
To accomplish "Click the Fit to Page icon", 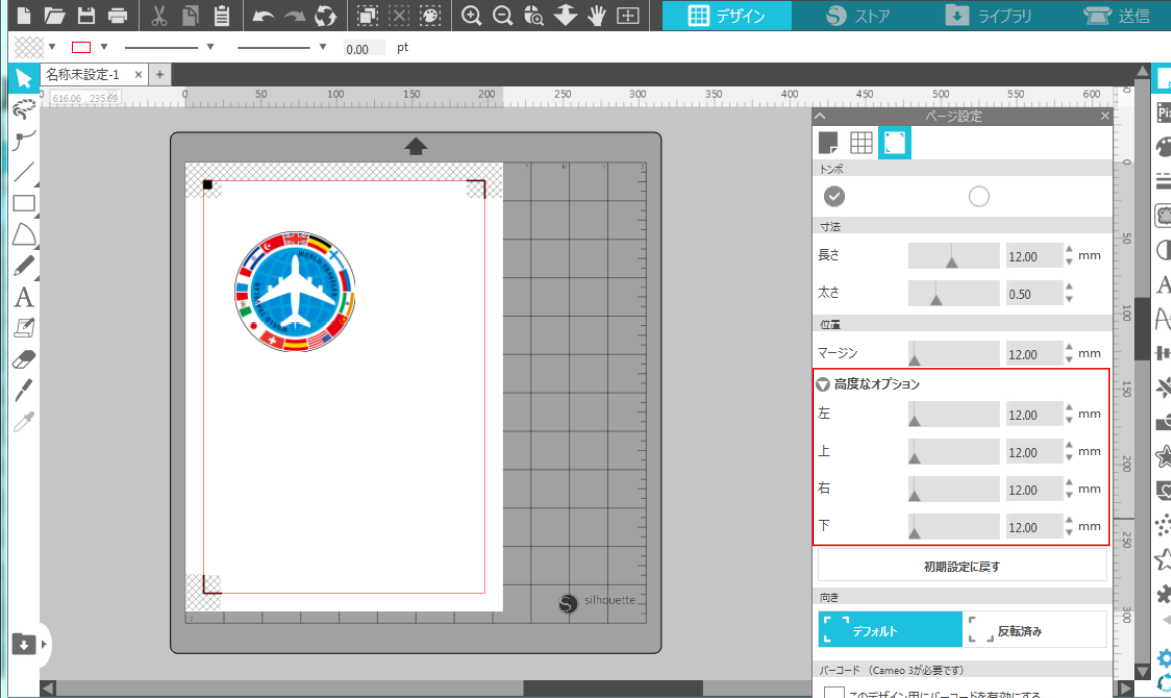I will (628, 15).
